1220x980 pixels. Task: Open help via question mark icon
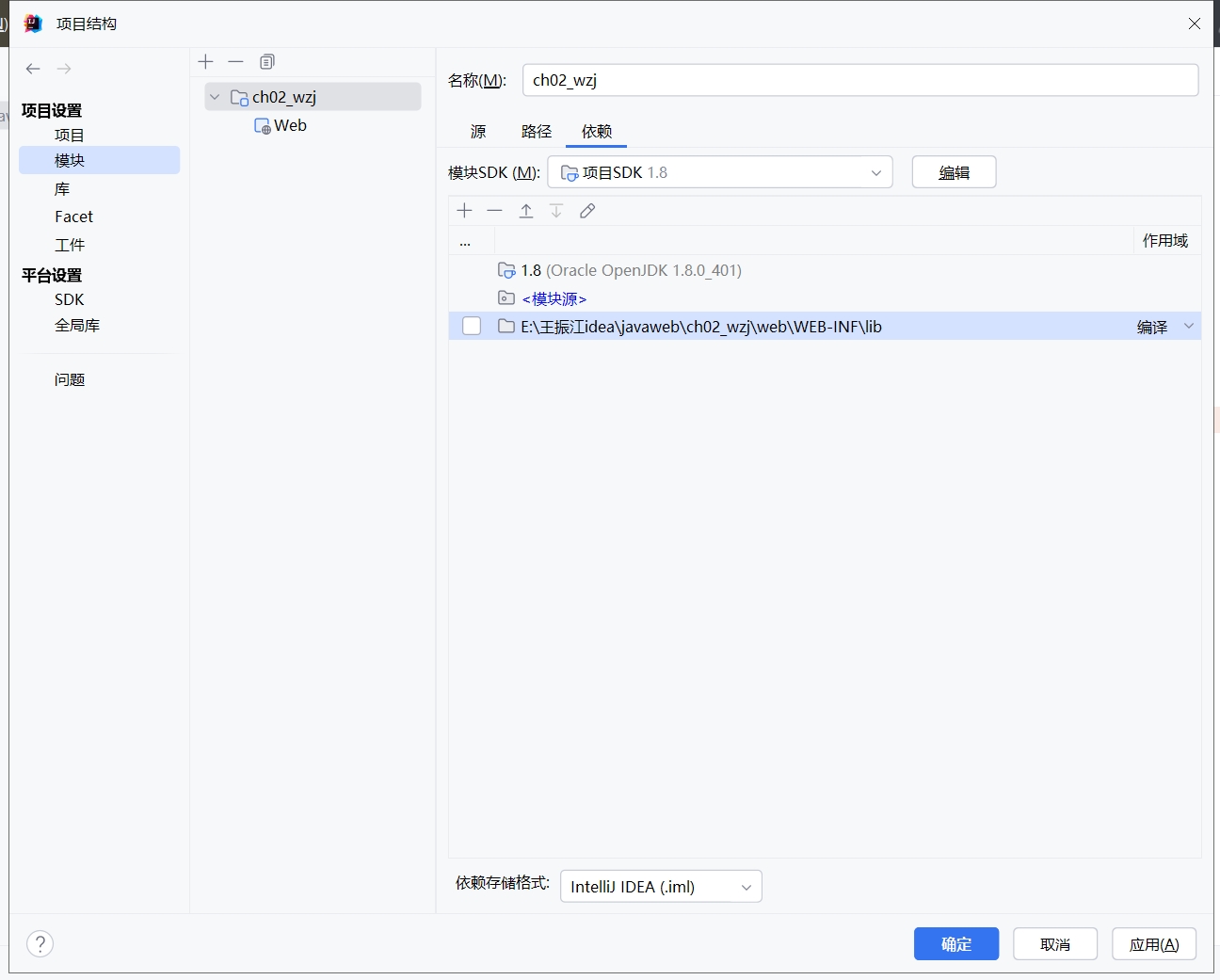(x=40, y=943)
